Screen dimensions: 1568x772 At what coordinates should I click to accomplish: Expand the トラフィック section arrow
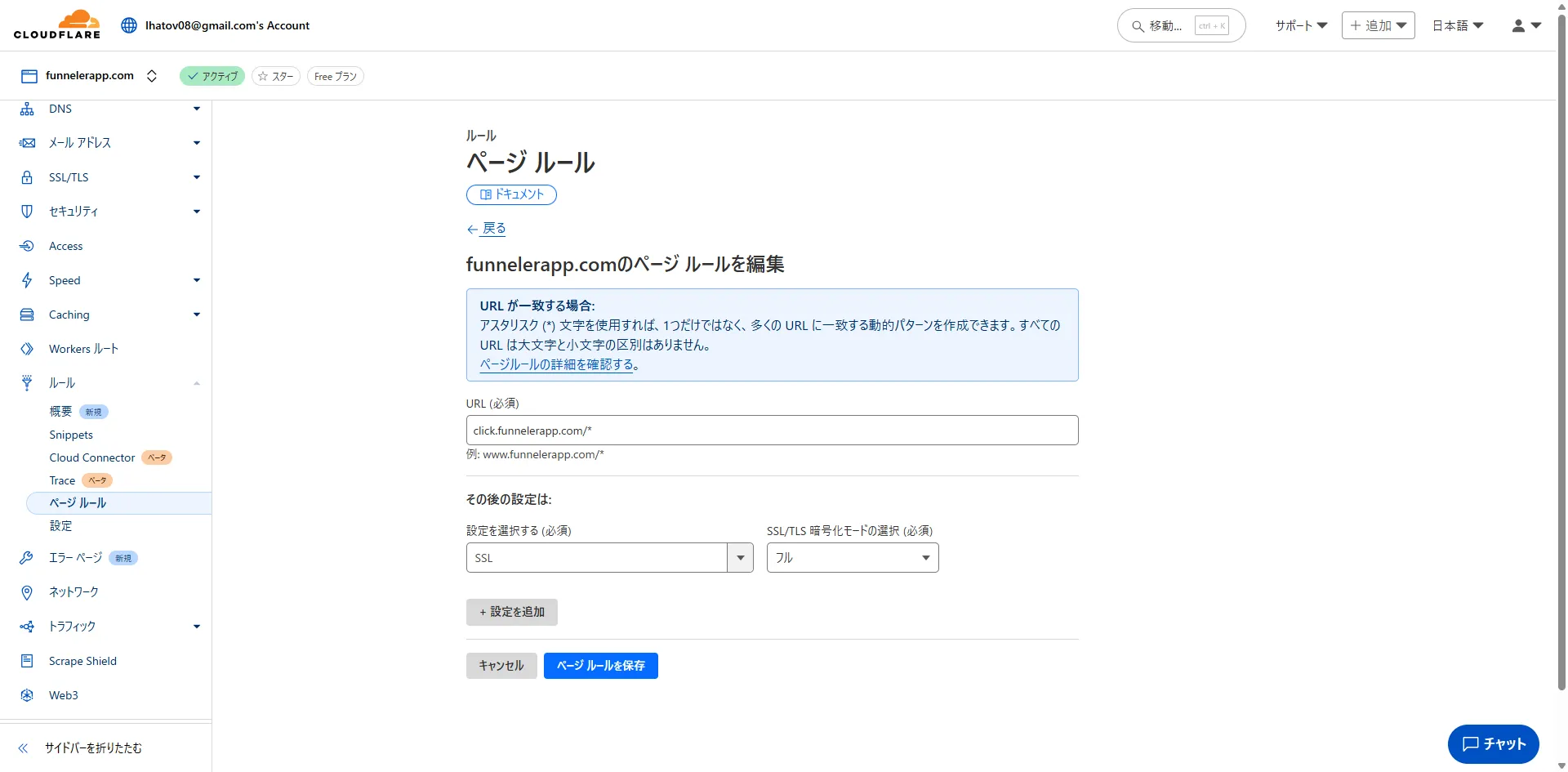point(197,627)
